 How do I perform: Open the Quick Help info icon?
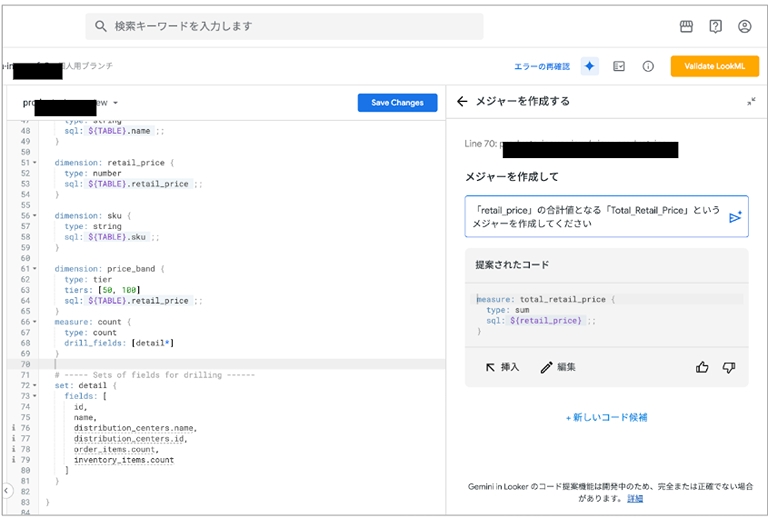click(648, 66)
